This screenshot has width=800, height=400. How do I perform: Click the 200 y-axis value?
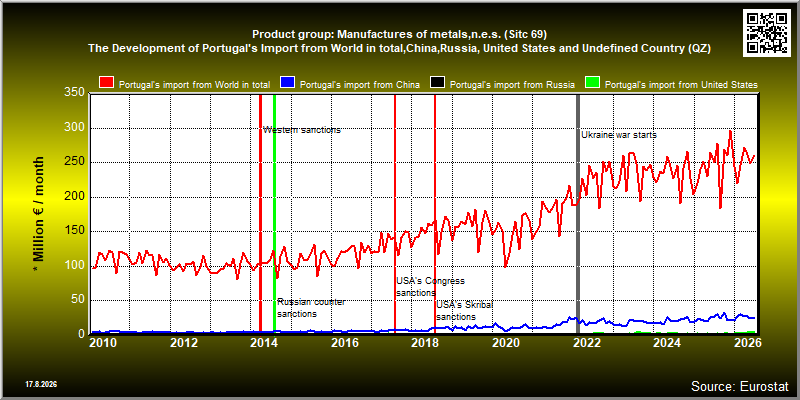click(74, 196)
